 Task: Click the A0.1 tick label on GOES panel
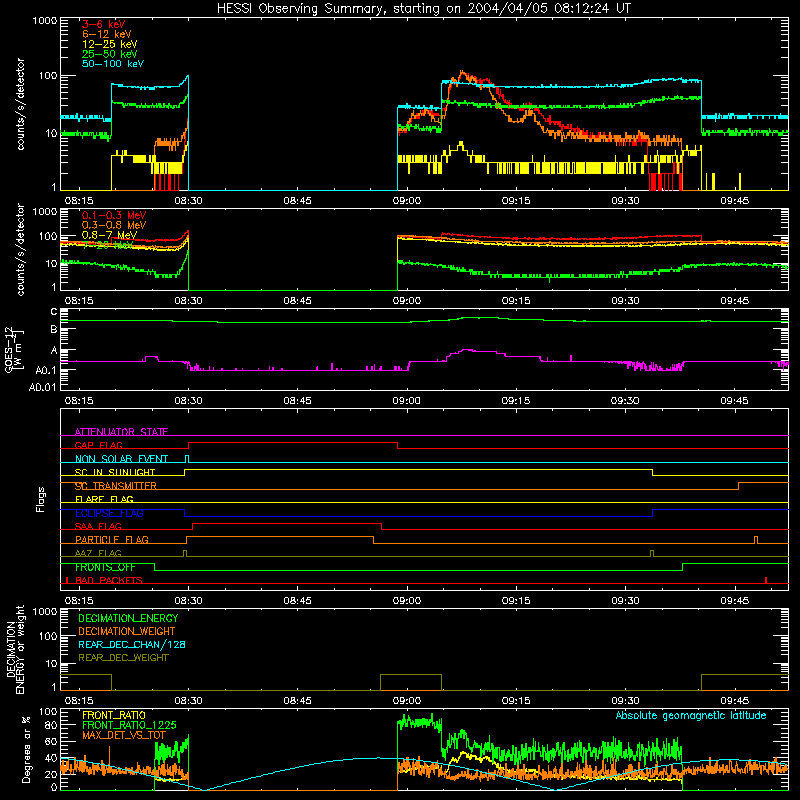[x=46, y=370]
